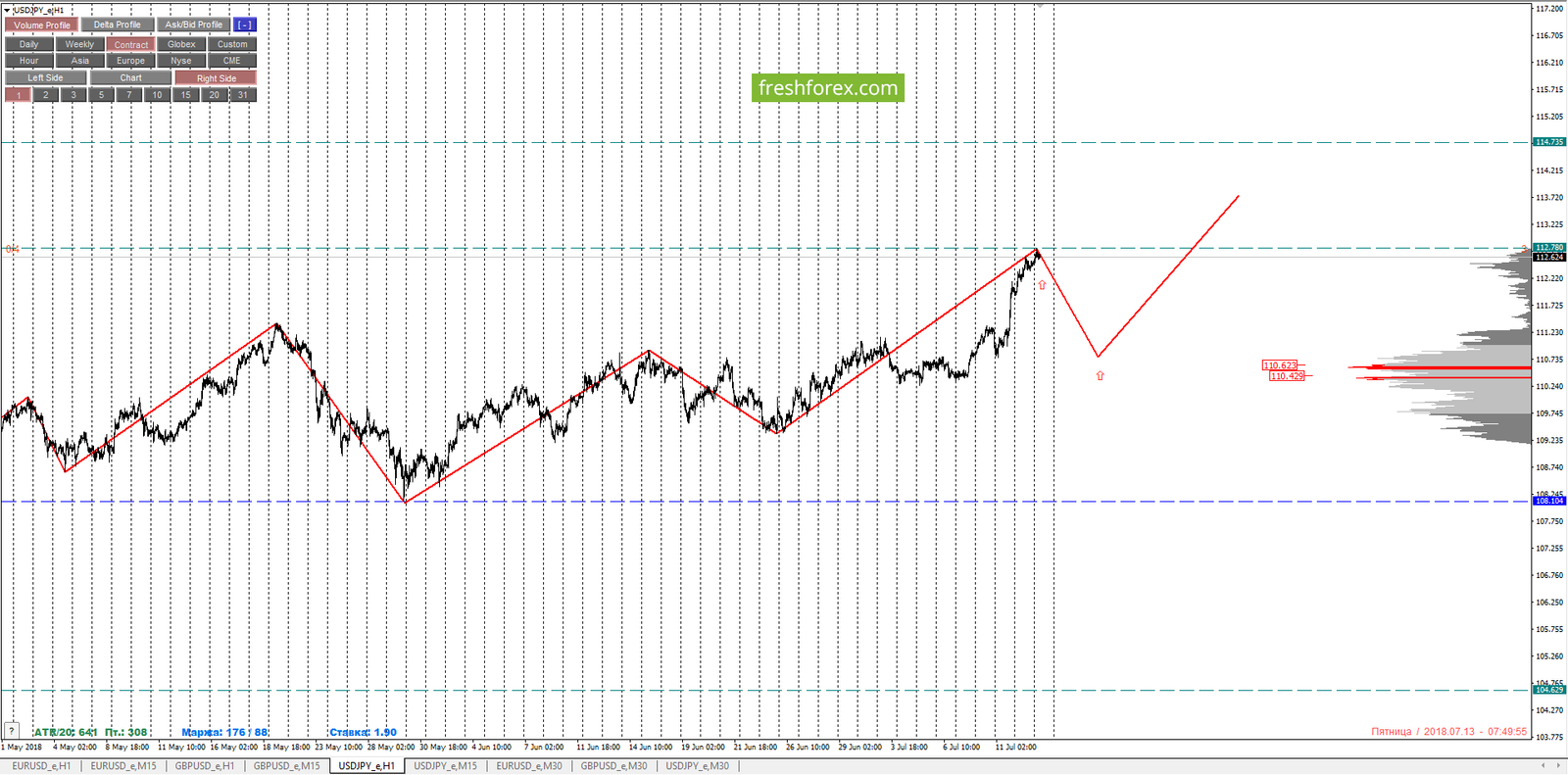Expand the USDJPY_e,H1 chart dropdown arrow
Screen dimensions: 1568x775
(x=6, y=10)
